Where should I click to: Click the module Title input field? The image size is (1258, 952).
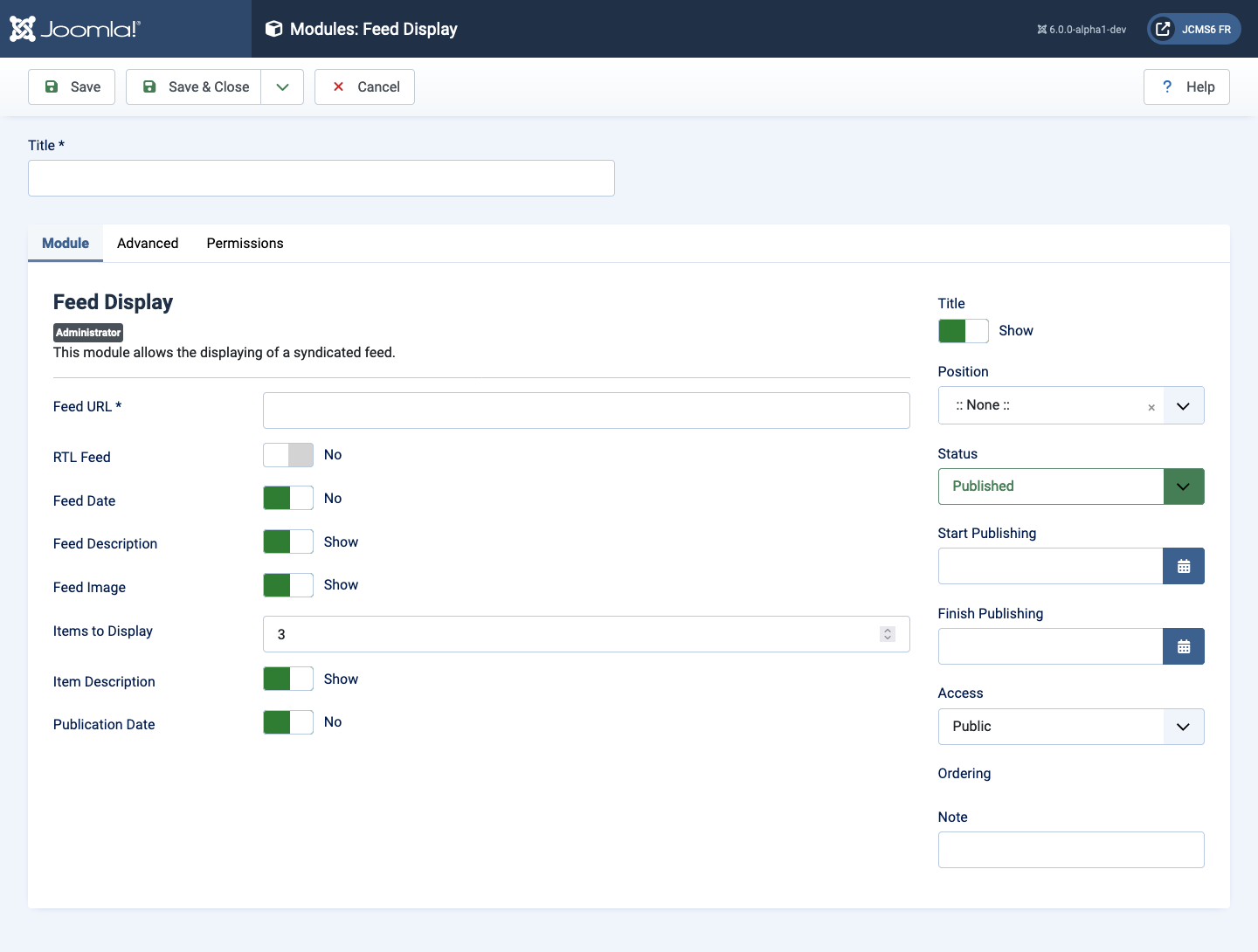[x=321, y=178]
